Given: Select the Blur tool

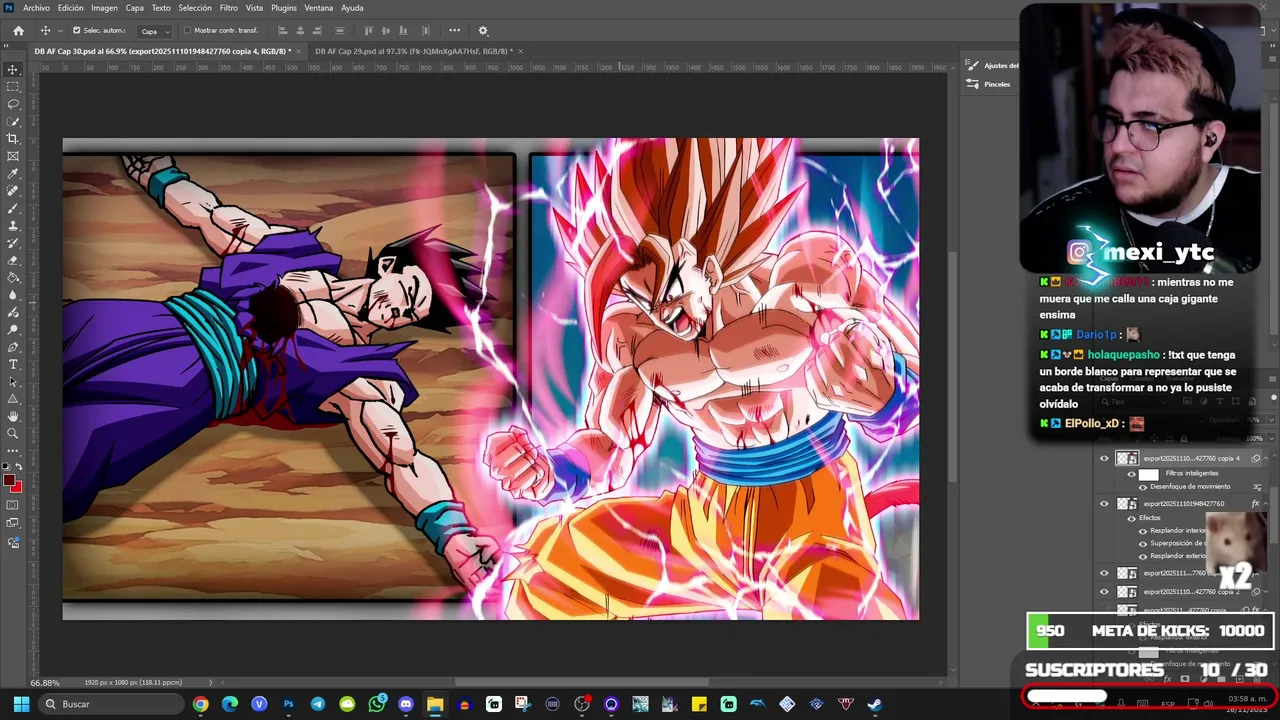Looking at the screenshot, I should pyautogui.click(x=13, y=295).
